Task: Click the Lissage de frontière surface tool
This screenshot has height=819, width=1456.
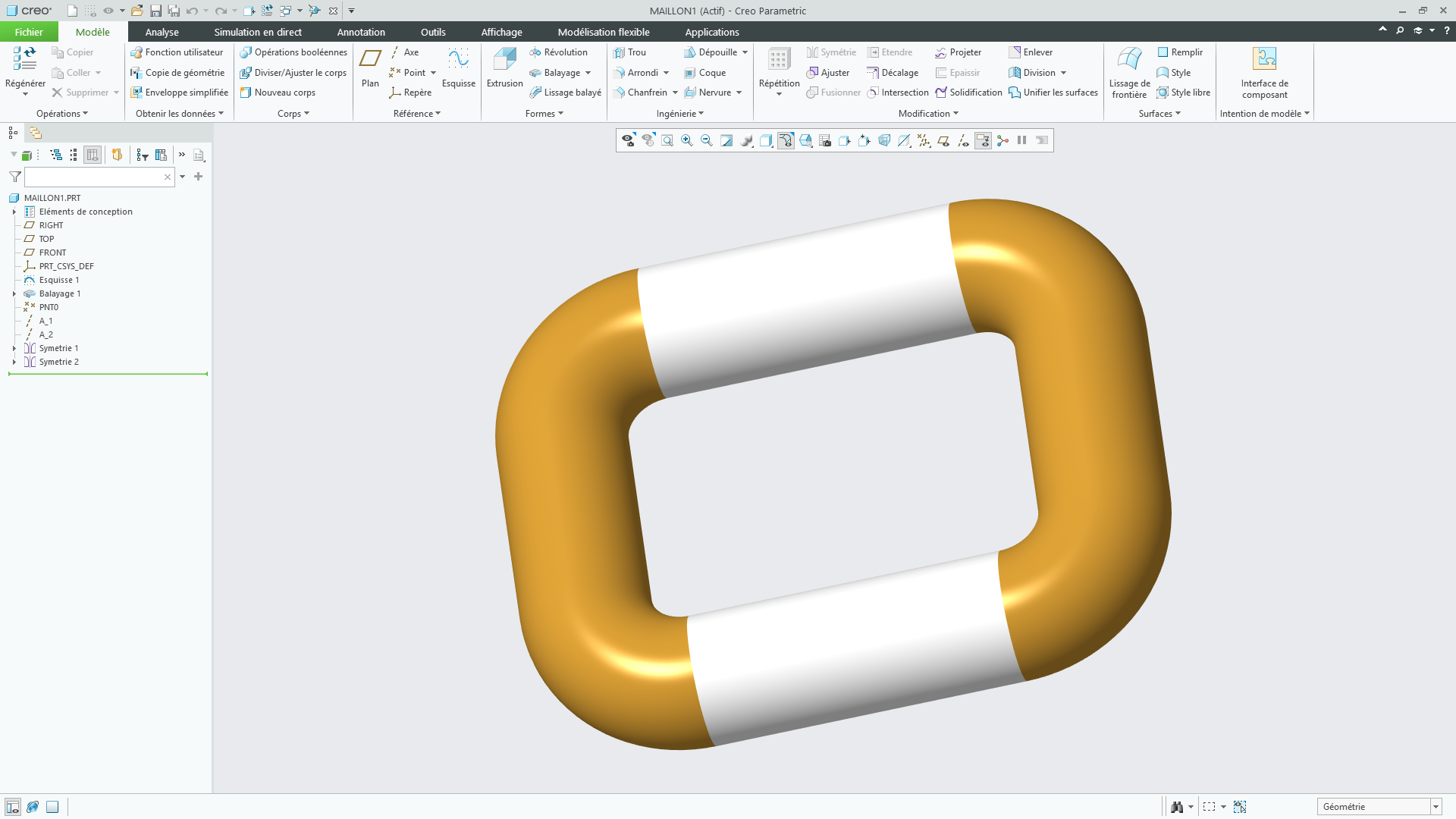Action: [1129, 72]
